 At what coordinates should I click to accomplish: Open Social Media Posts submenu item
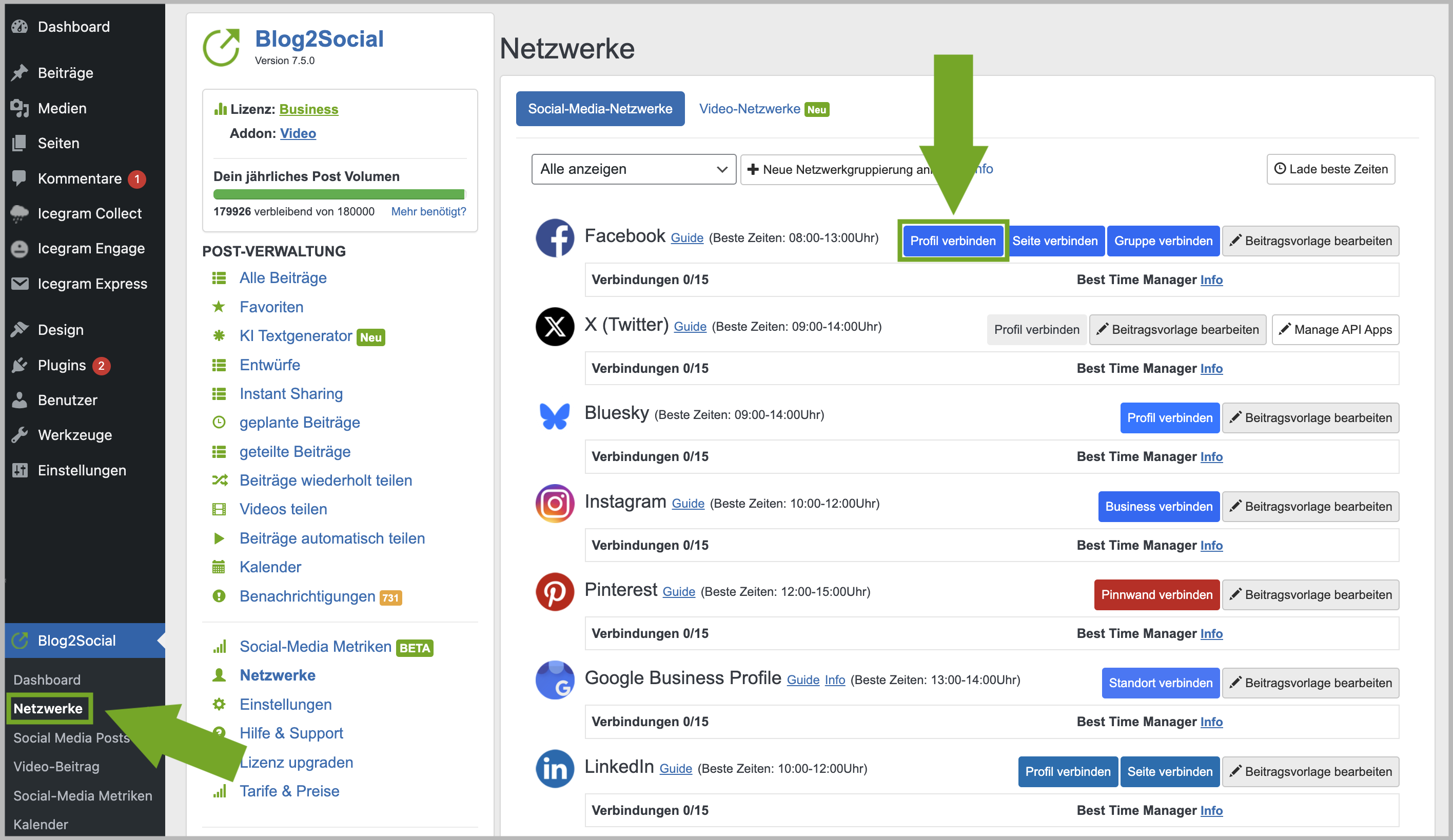point(71,737)
